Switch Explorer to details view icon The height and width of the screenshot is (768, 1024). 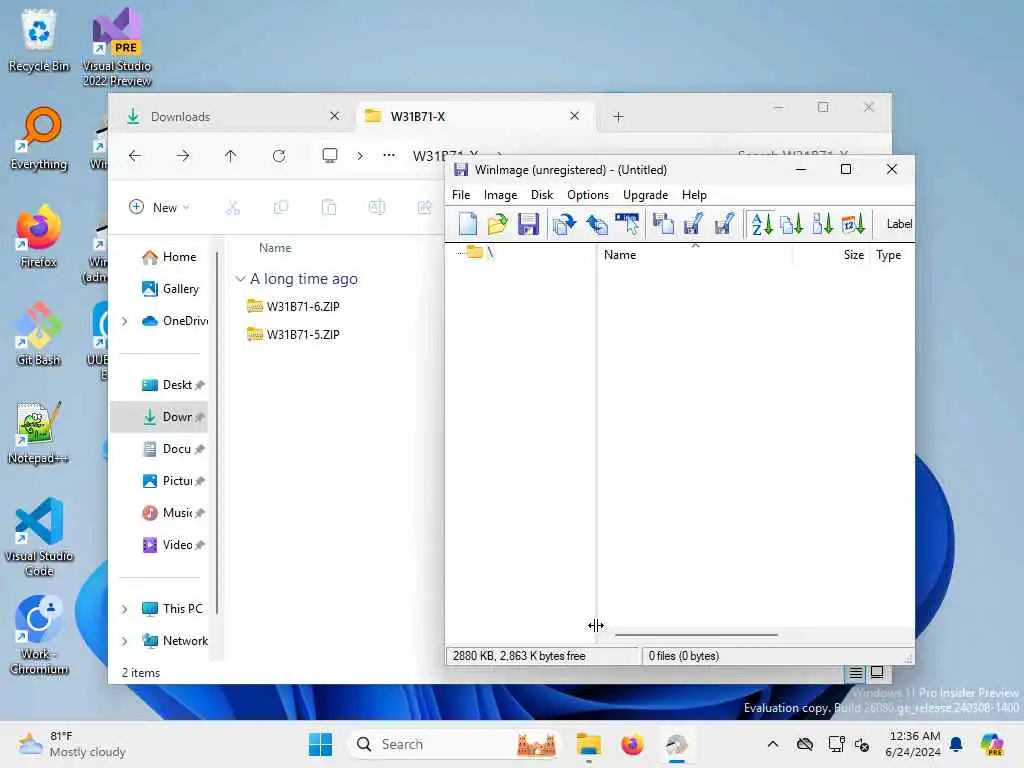[x=856, y=673]
